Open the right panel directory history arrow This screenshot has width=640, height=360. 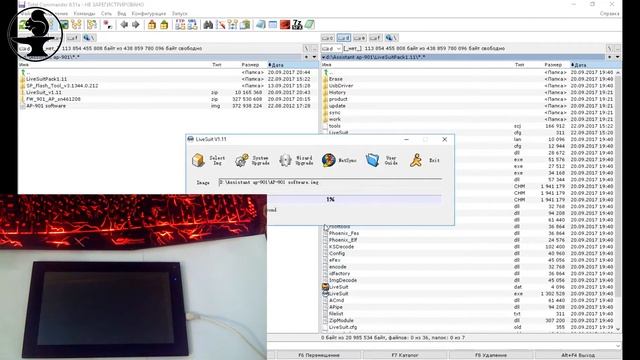coord(617,57)
